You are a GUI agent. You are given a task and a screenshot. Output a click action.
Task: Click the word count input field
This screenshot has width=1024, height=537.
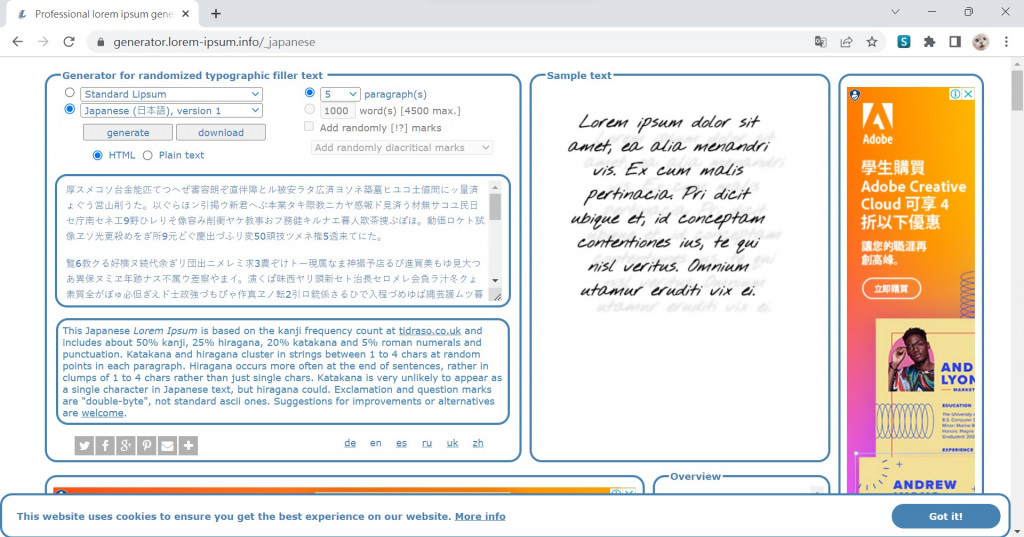click(x=338, y=111)
